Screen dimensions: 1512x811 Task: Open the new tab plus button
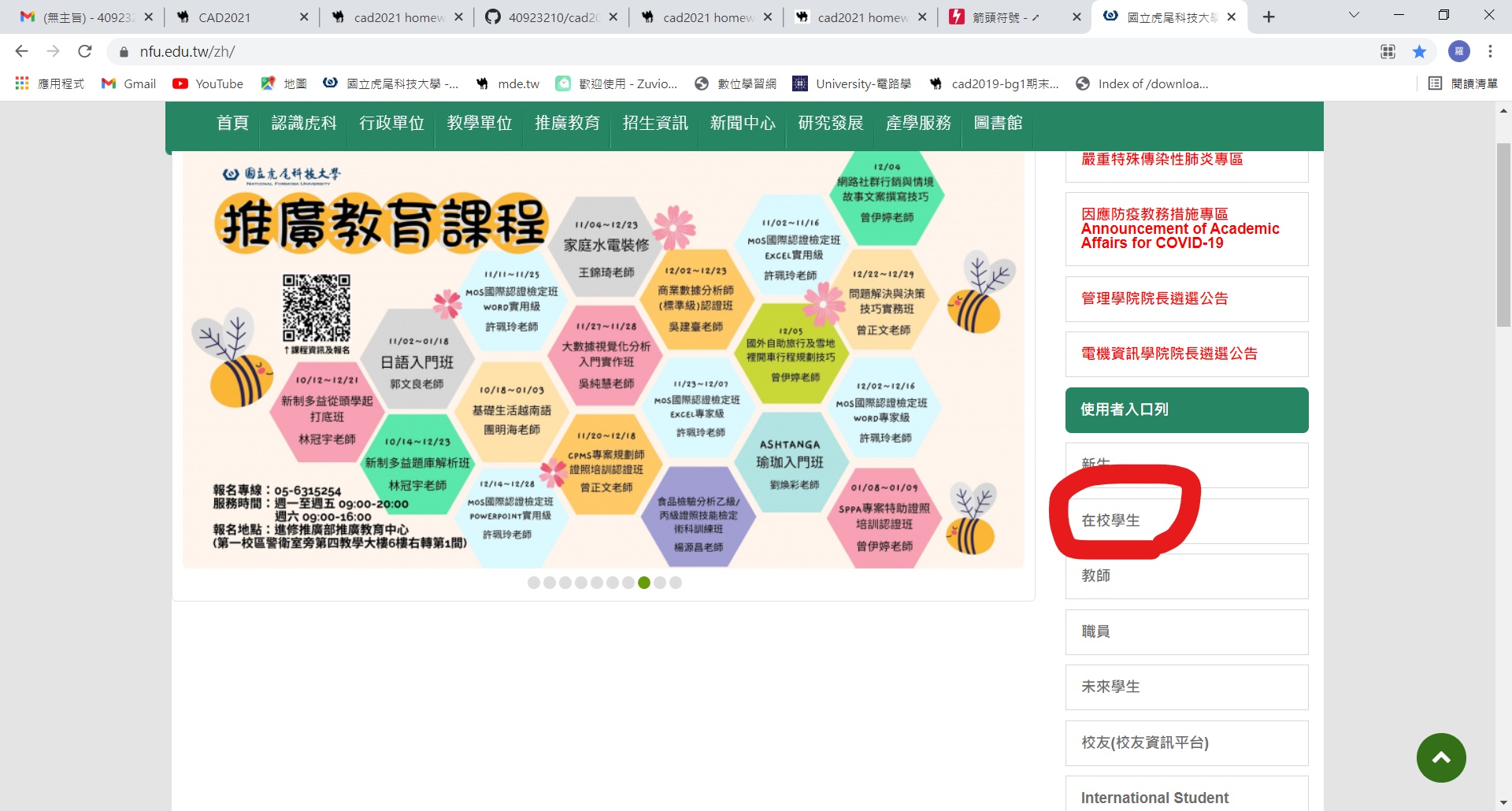(1269, 17)
